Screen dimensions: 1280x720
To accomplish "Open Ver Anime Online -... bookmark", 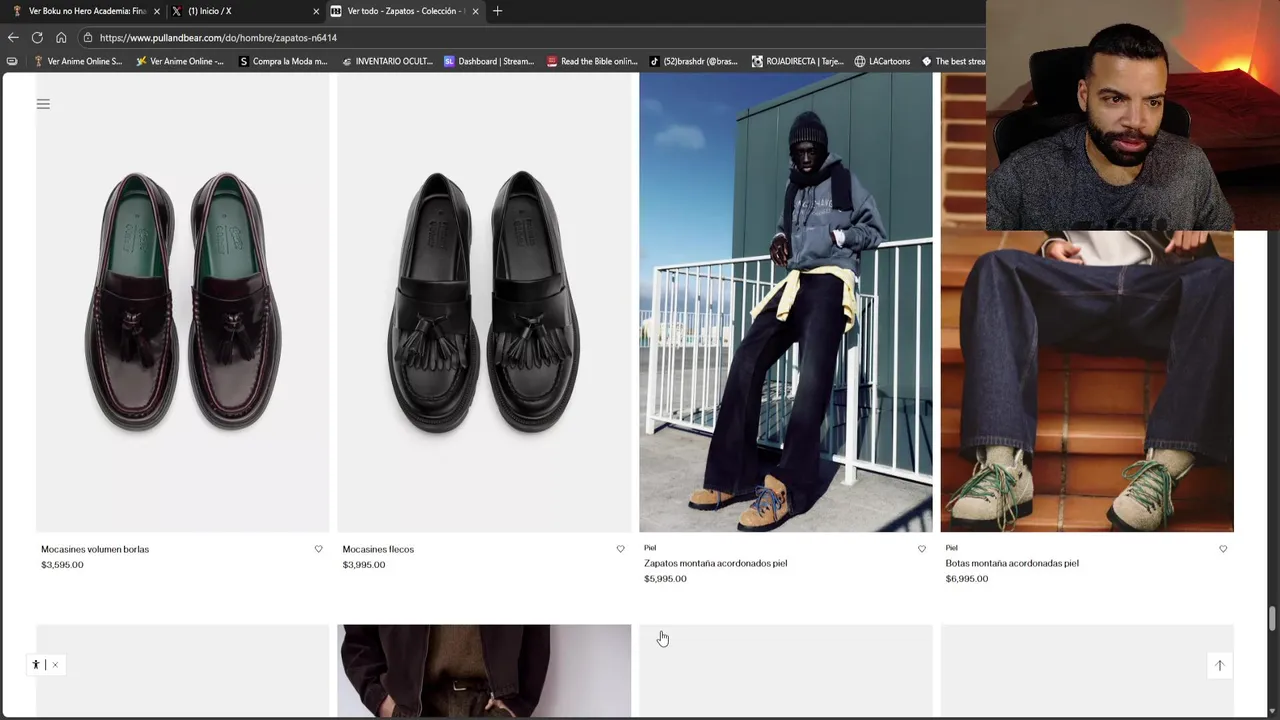I will [180, 61].
